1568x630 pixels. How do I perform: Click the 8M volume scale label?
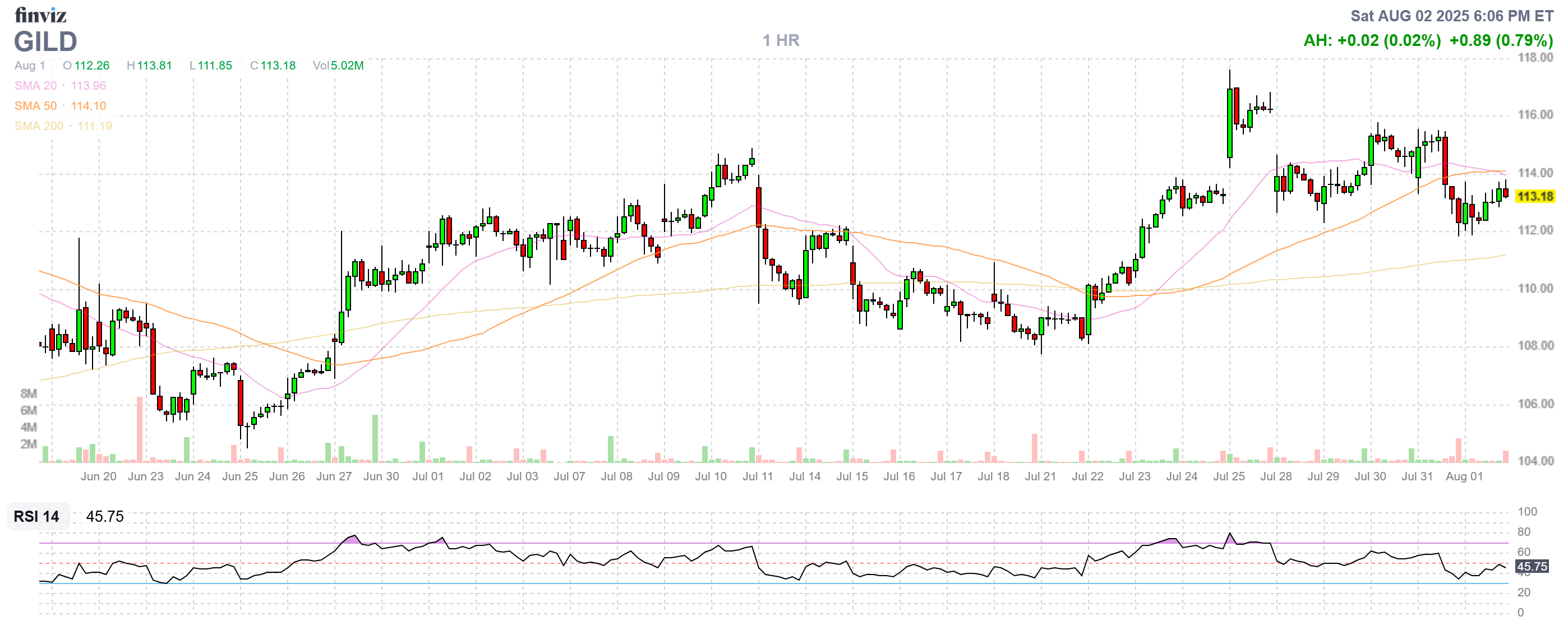tap(29, 394)
